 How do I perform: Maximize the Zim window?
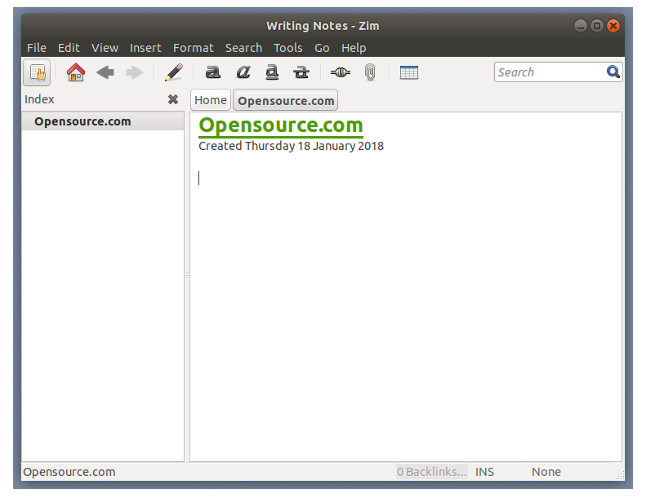(597, 26)
